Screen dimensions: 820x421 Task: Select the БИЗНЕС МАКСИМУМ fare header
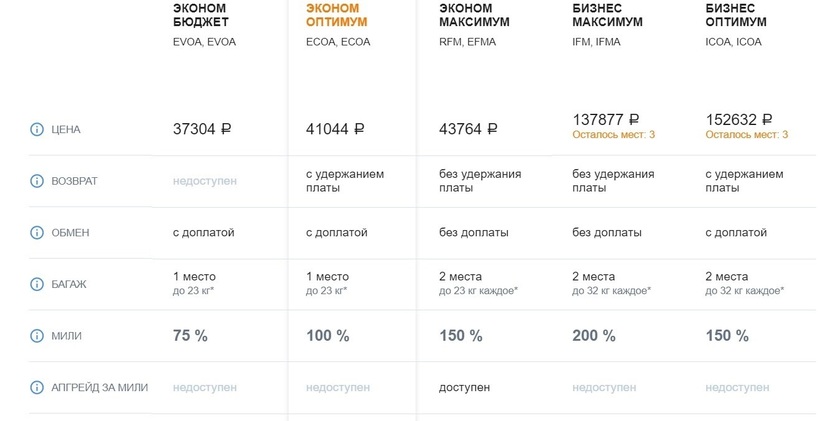click(607, 15)
